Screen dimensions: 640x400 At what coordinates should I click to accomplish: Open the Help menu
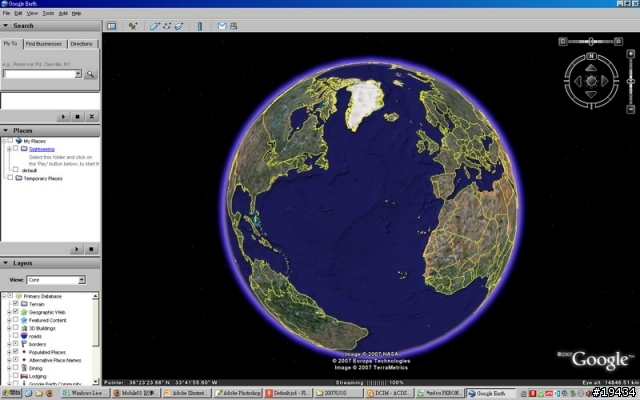point(76,13)
